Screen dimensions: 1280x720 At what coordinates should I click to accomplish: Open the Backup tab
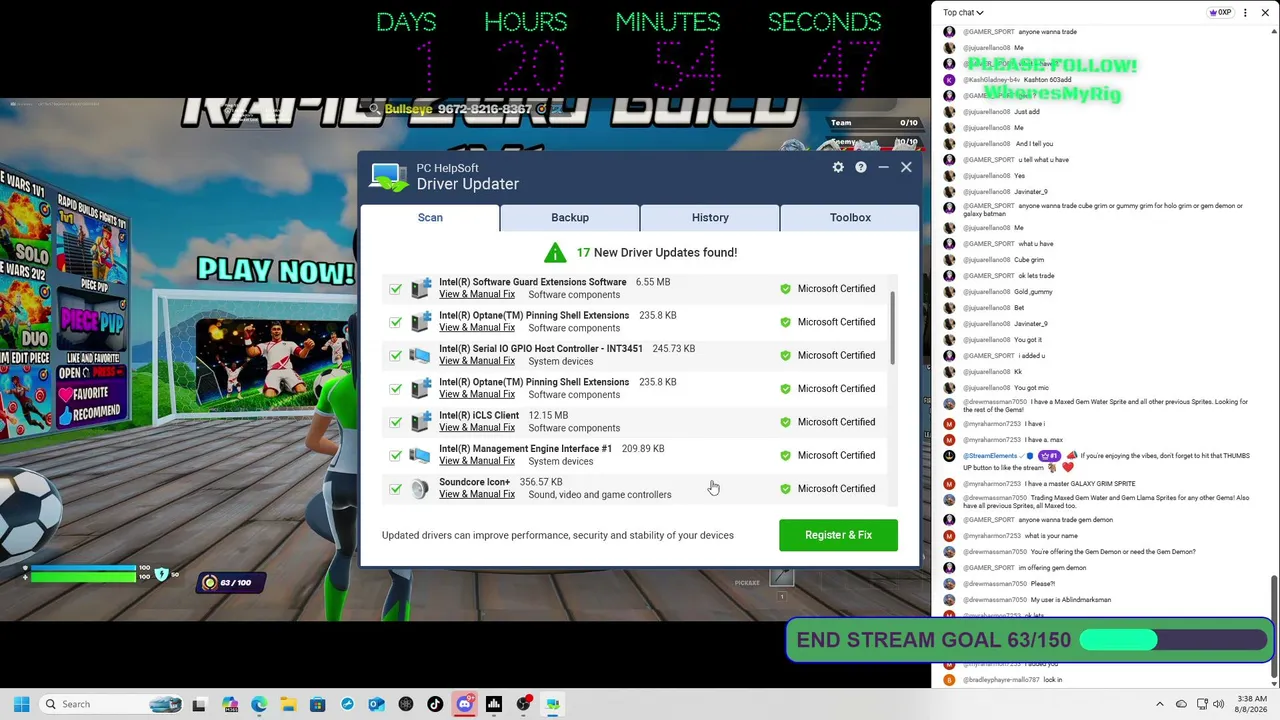(x=570, y=217)
